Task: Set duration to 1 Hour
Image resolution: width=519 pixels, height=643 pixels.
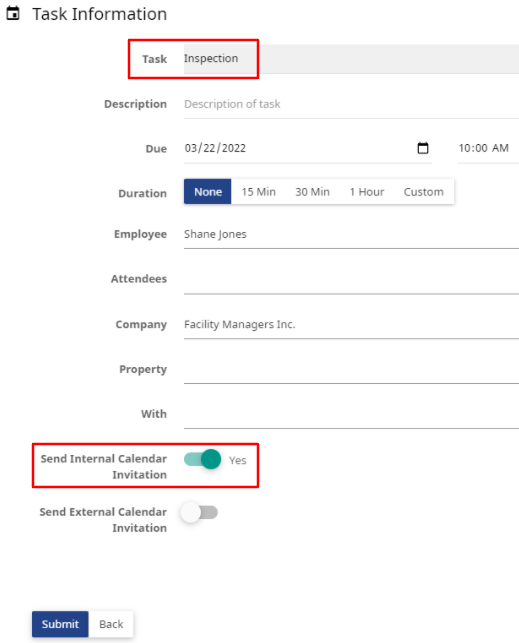Action: [366, 192]
